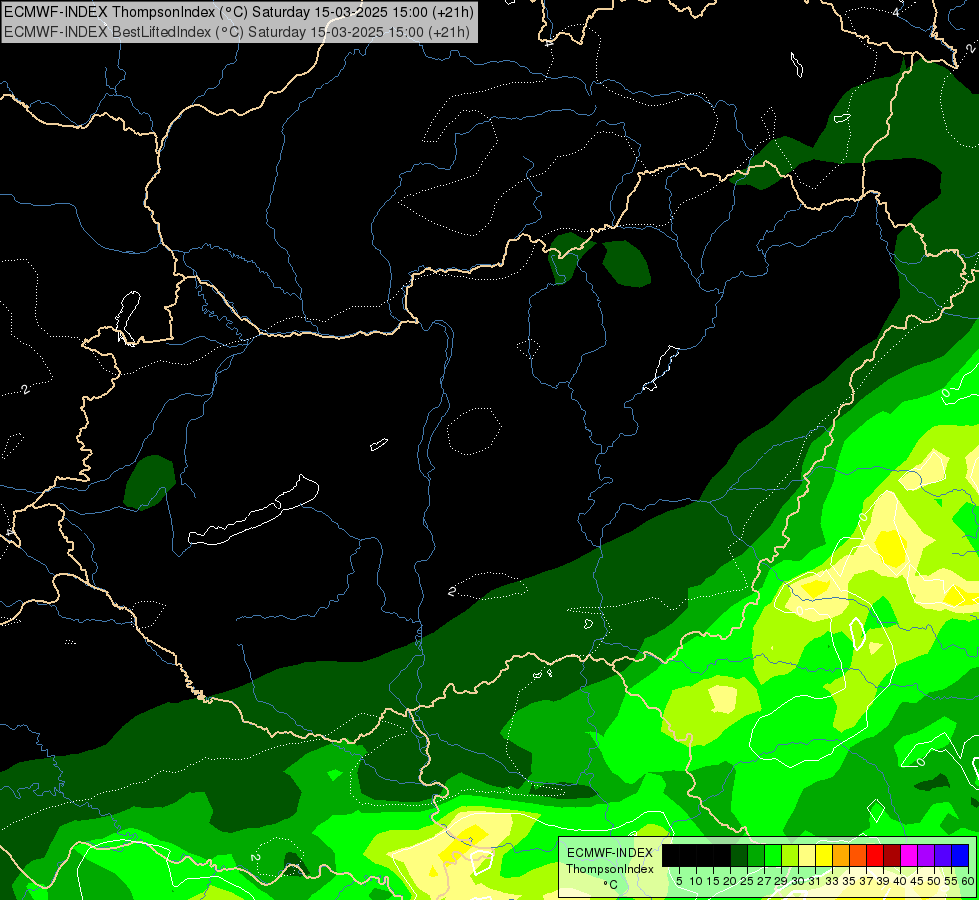The image size is (979, 900).
Task: Click the legend tick value '39'
Action: [x=883, y=881]
